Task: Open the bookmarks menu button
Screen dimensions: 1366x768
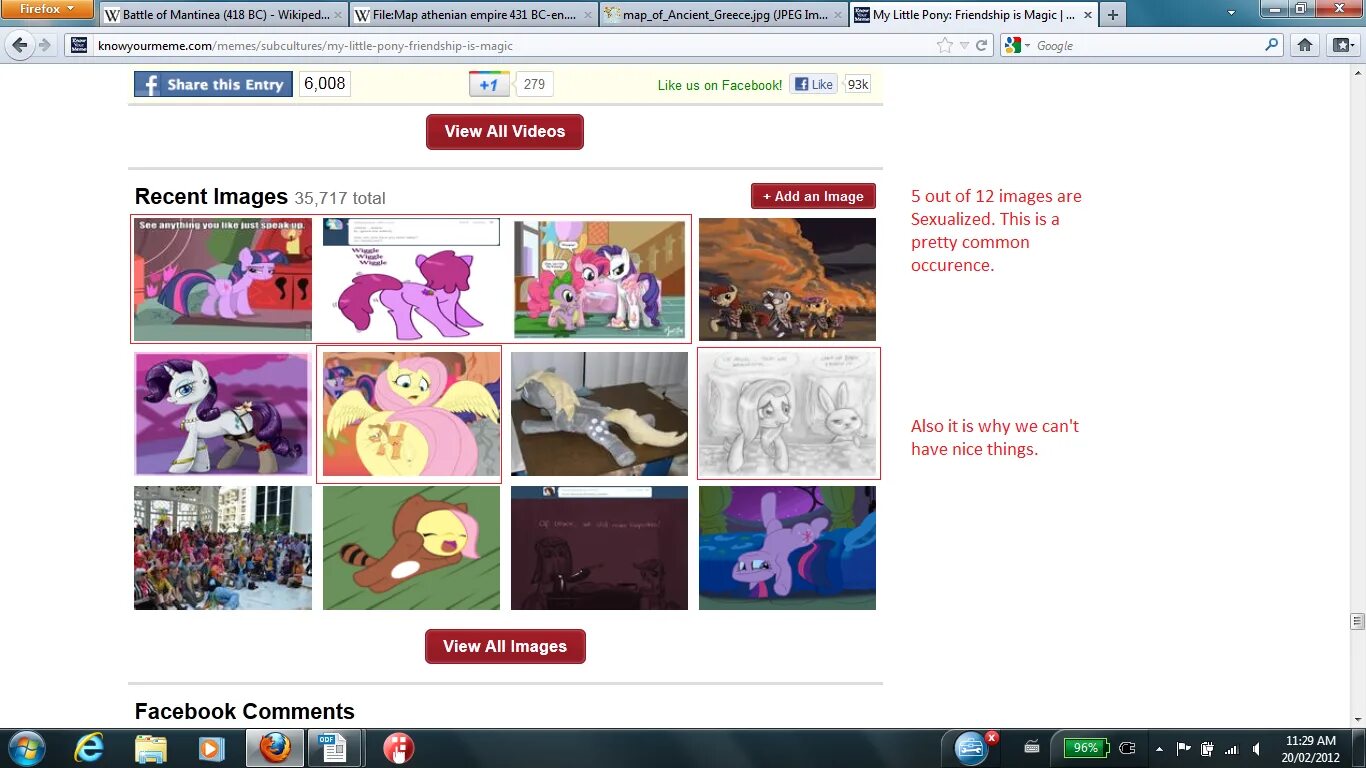Action: (1341, 45)
